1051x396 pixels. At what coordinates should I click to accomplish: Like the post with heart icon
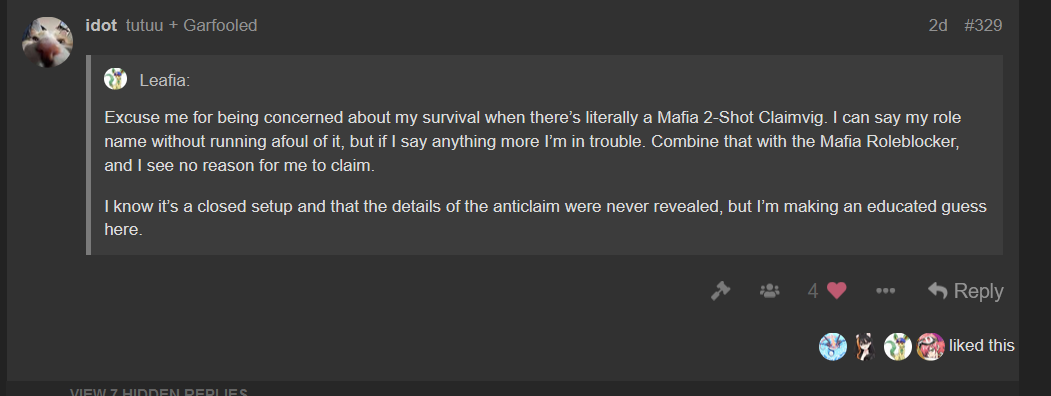[x=837, y=291]
